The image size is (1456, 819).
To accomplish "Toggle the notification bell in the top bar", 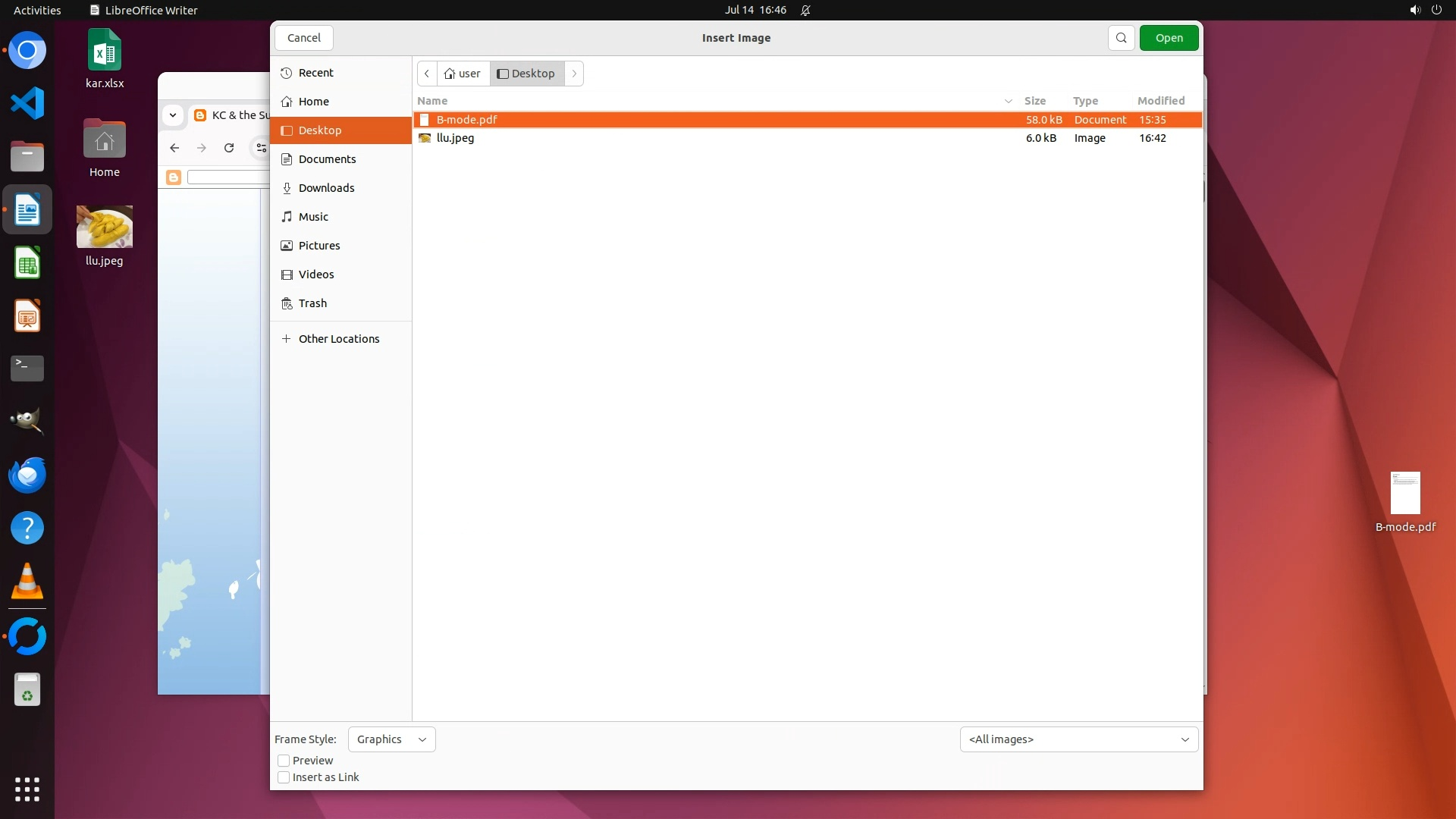I will (x=805, y=10).
